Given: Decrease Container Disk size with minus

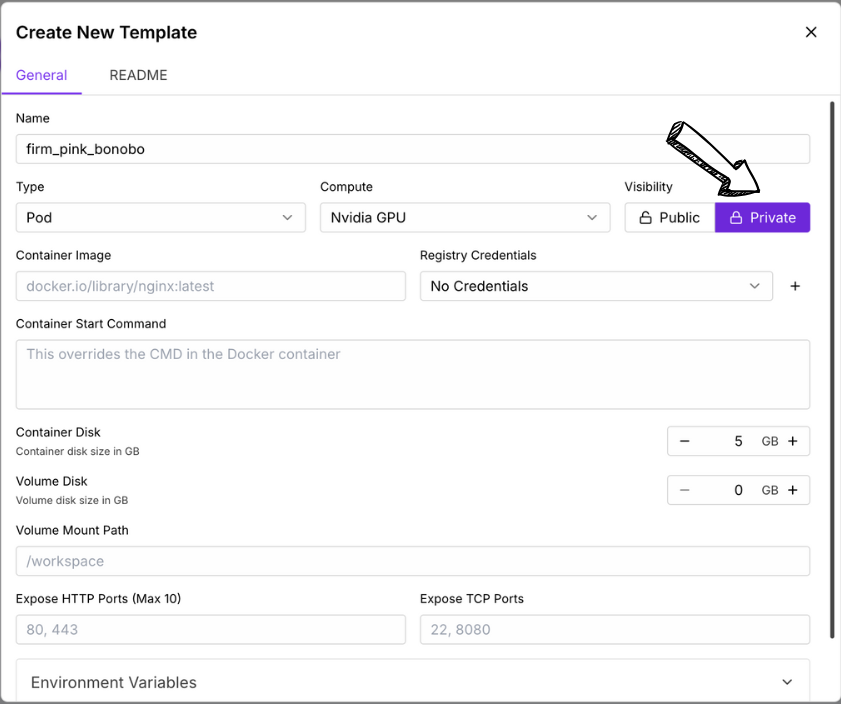Looking at the screenshot, I should pyautogui.click(x=684, y=441).
